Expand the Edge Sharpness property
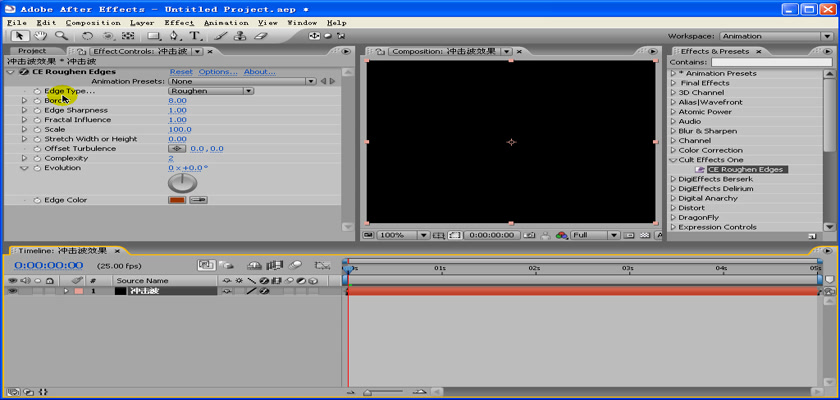Screen dimensions: 840x400 click(24, 110)
